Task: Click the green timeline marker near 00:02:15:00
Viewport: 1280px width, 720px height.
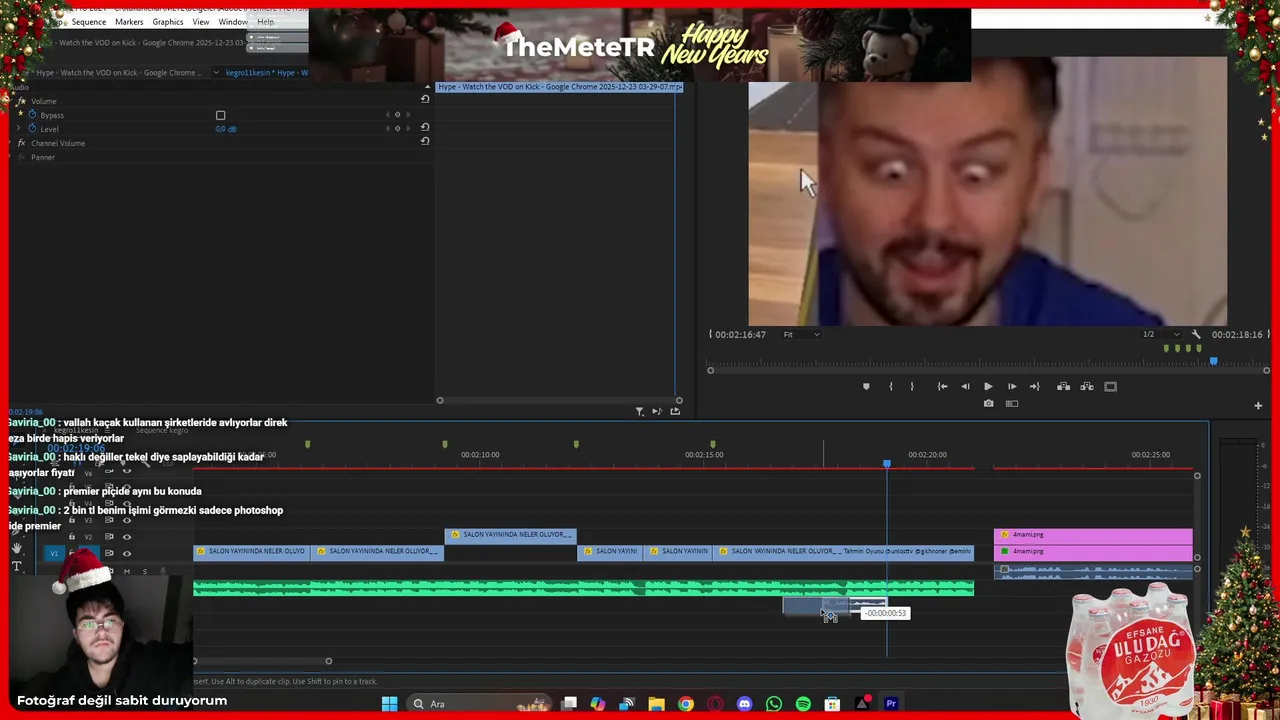Action: coord(713,444)
